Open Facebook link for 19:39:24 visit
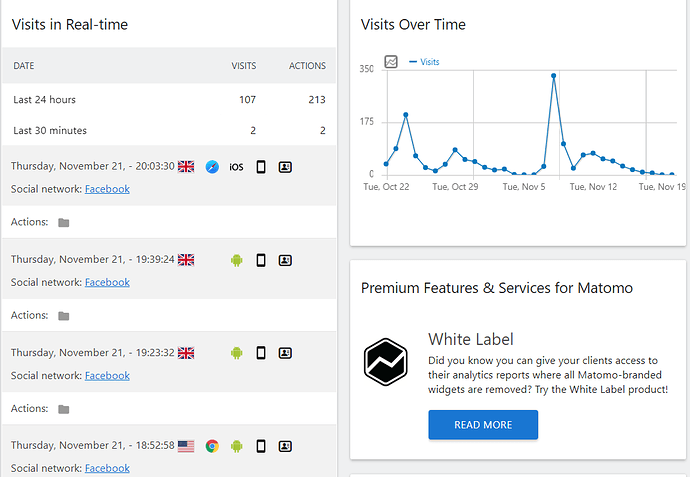This screenshot has width=690, height=477. pyautogui.click(x=107, y=282)
